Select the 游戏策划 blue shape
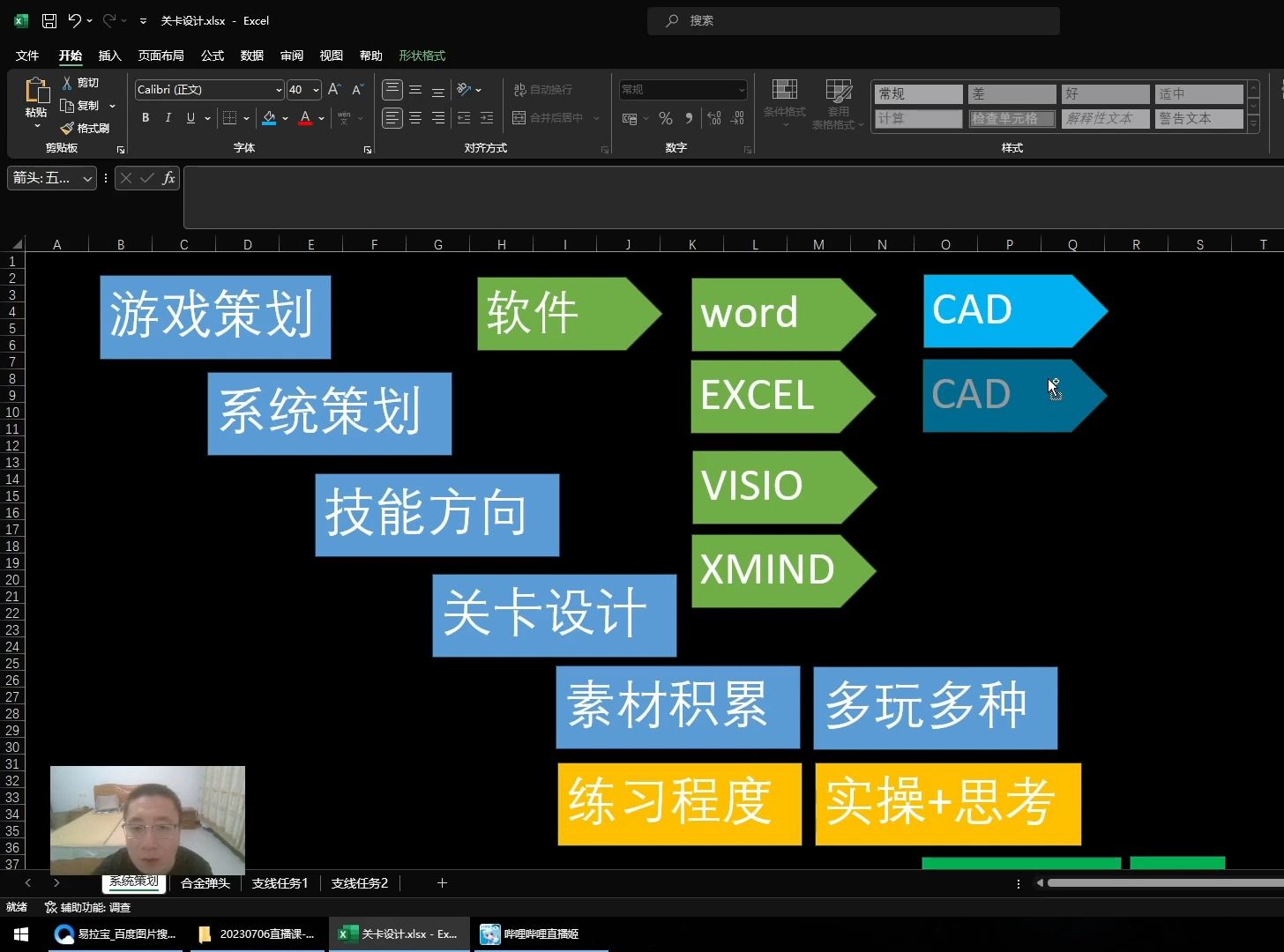Image resolution: width=1284 pixels, height=952 pixels. 215,317
